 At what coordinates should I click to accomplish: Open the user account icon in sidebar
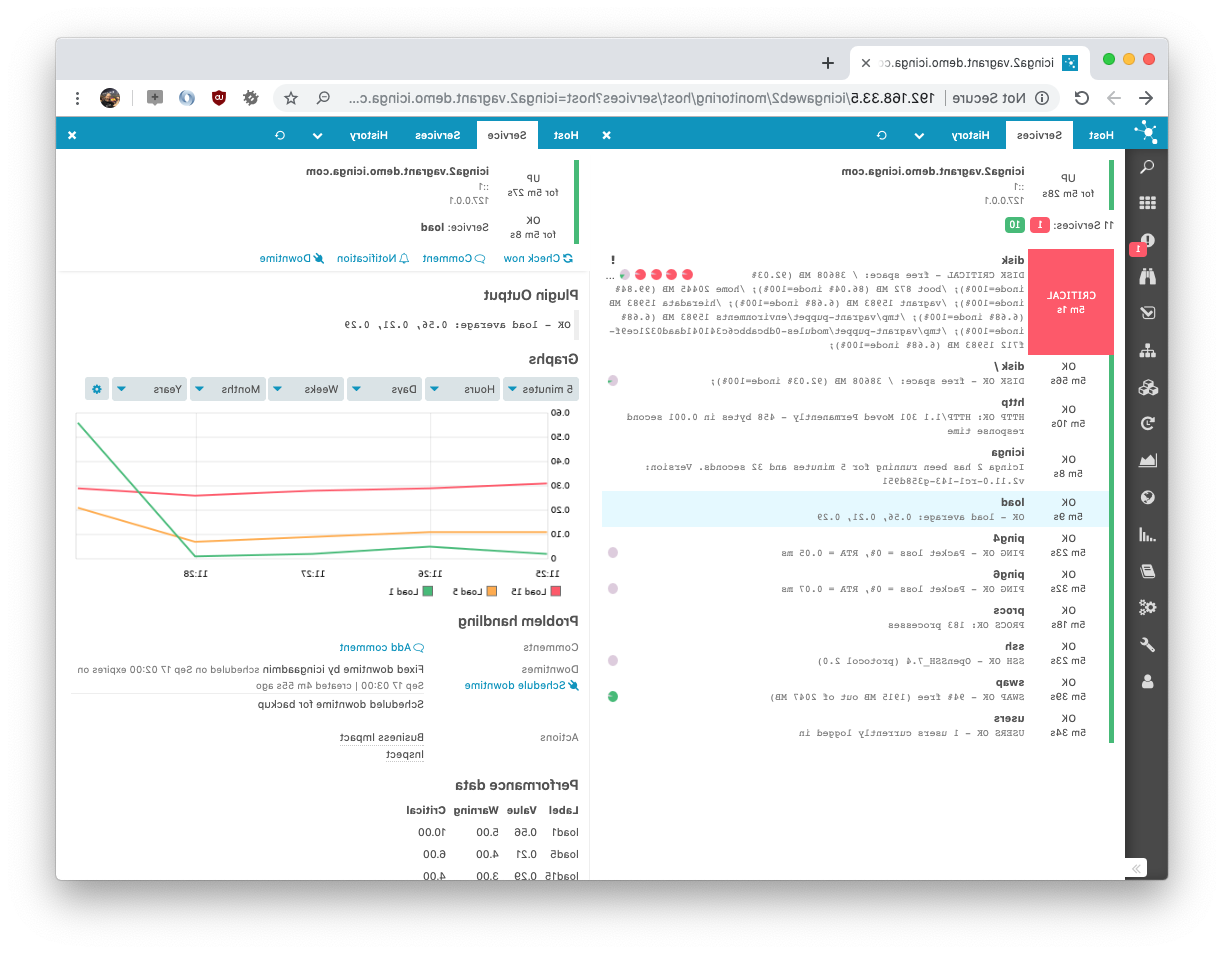click(x=1147, y=681)
